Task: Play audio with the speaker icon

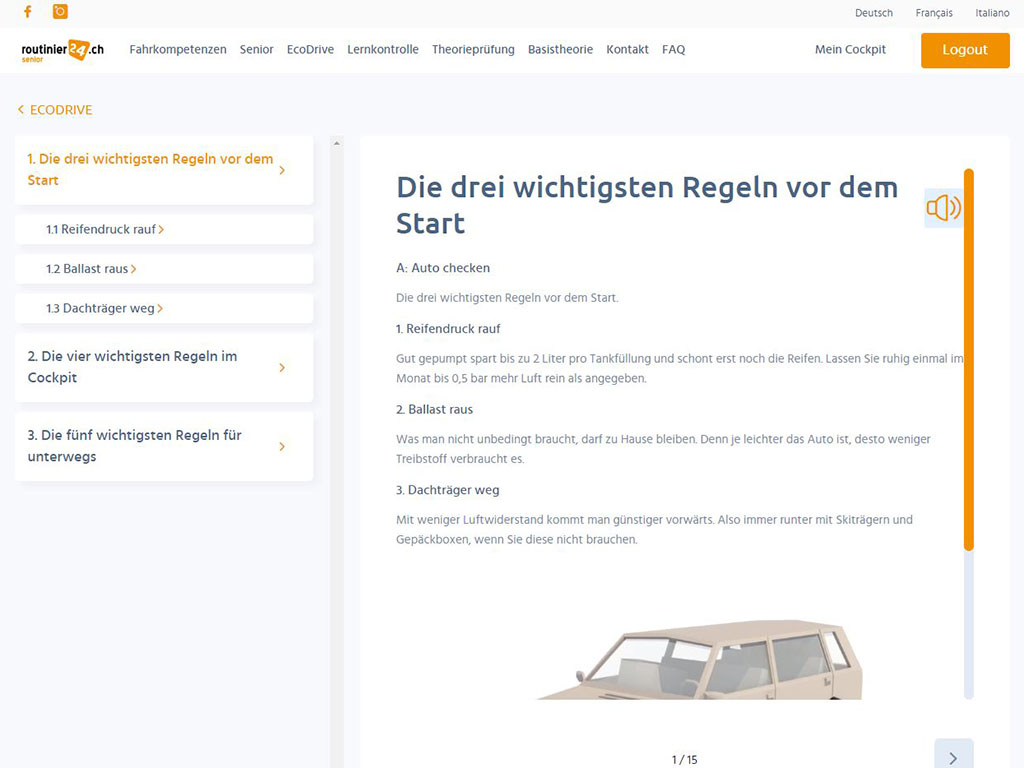Action: click(943, 208)
